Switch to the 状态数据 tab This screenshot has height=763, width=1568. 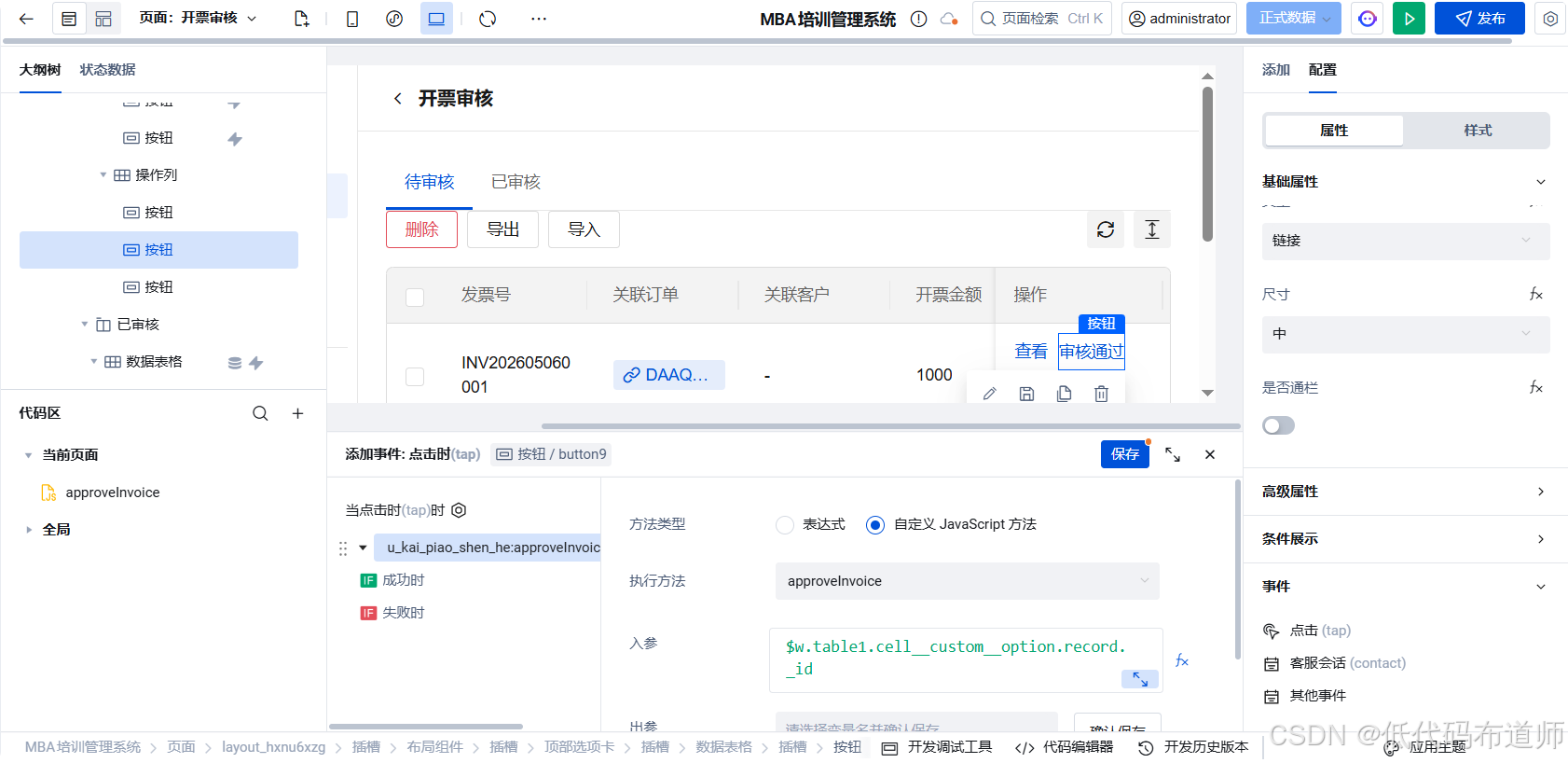point(107,70)
